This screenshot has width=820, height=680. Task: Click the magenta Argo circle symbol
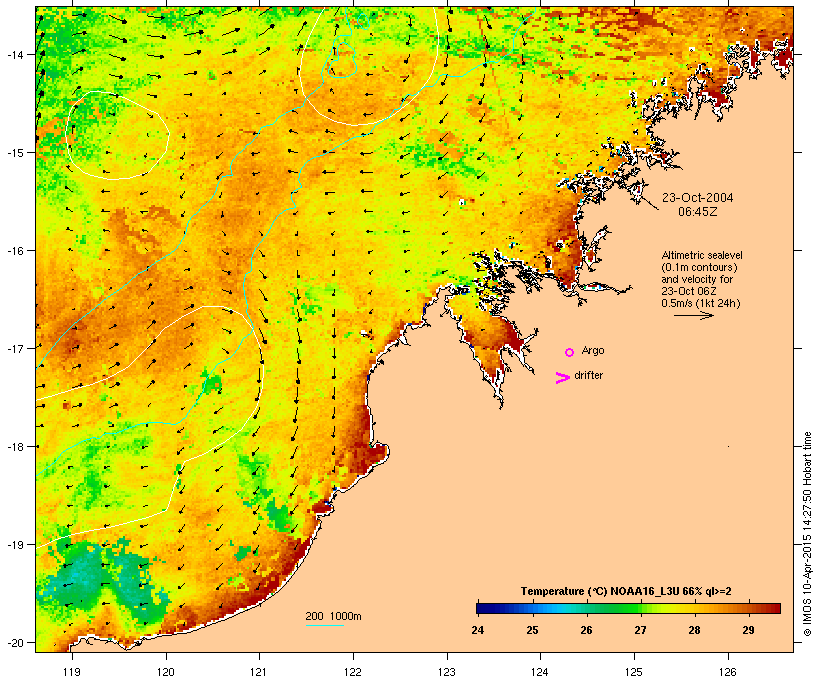pos(570,352)
